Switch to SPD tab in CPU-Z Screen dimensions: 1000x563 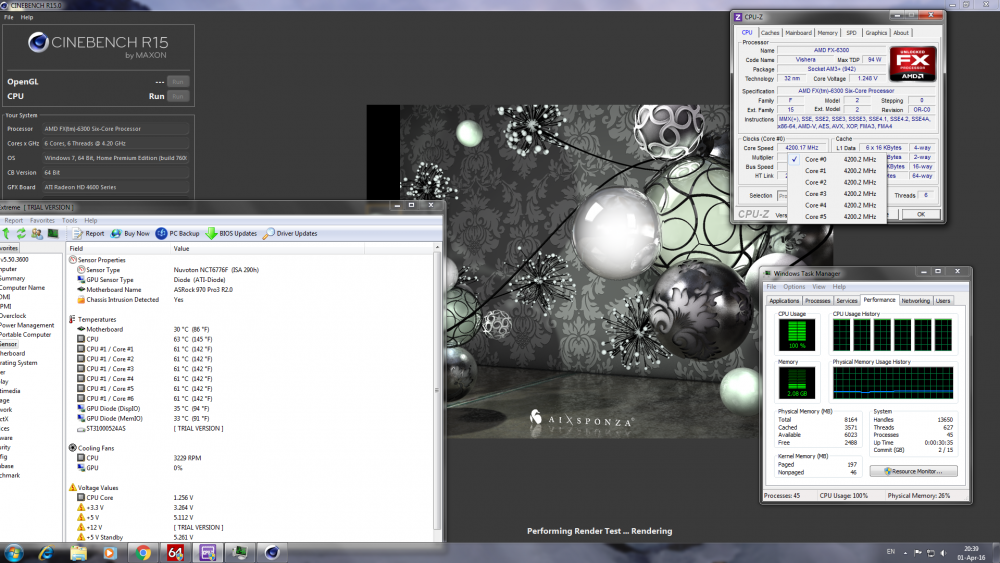pos(851,33)
